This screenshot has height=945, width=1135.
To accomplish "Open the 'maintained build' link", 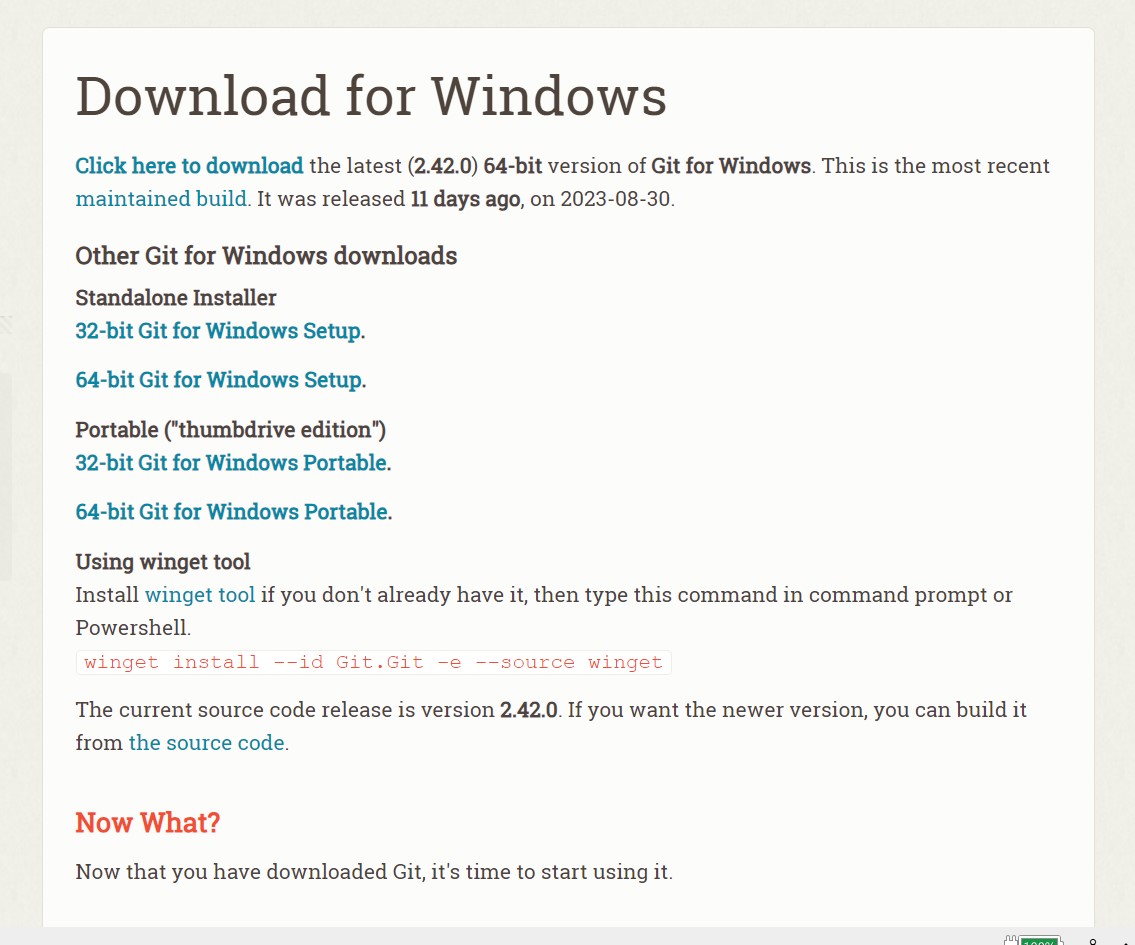I will (162, 198).
